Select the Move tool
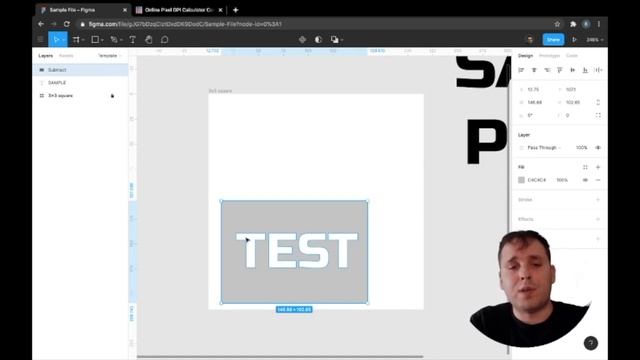Image resolution: width=640 pixels, height=360 pixels. click(56, 40)
